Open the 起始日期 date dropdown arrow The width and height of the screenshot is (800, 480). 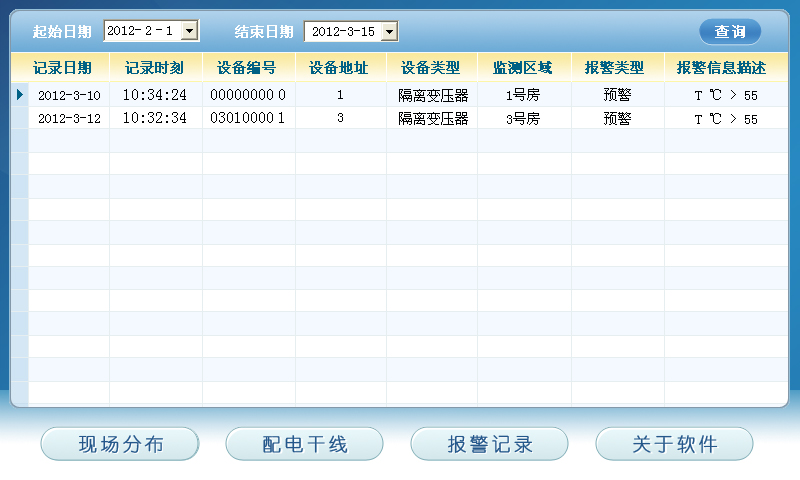click(190, 31)
